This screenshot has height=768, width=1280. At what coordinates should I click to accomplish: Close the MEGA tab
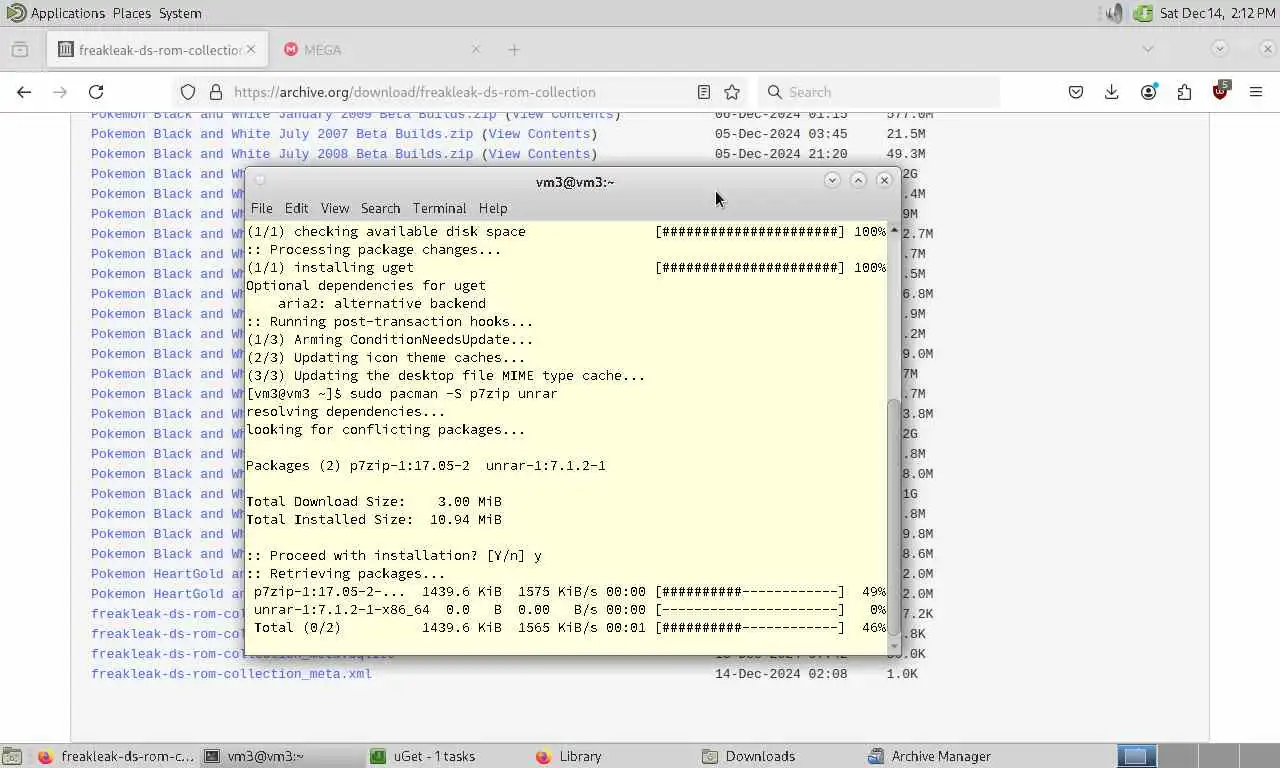click(476, 49)
